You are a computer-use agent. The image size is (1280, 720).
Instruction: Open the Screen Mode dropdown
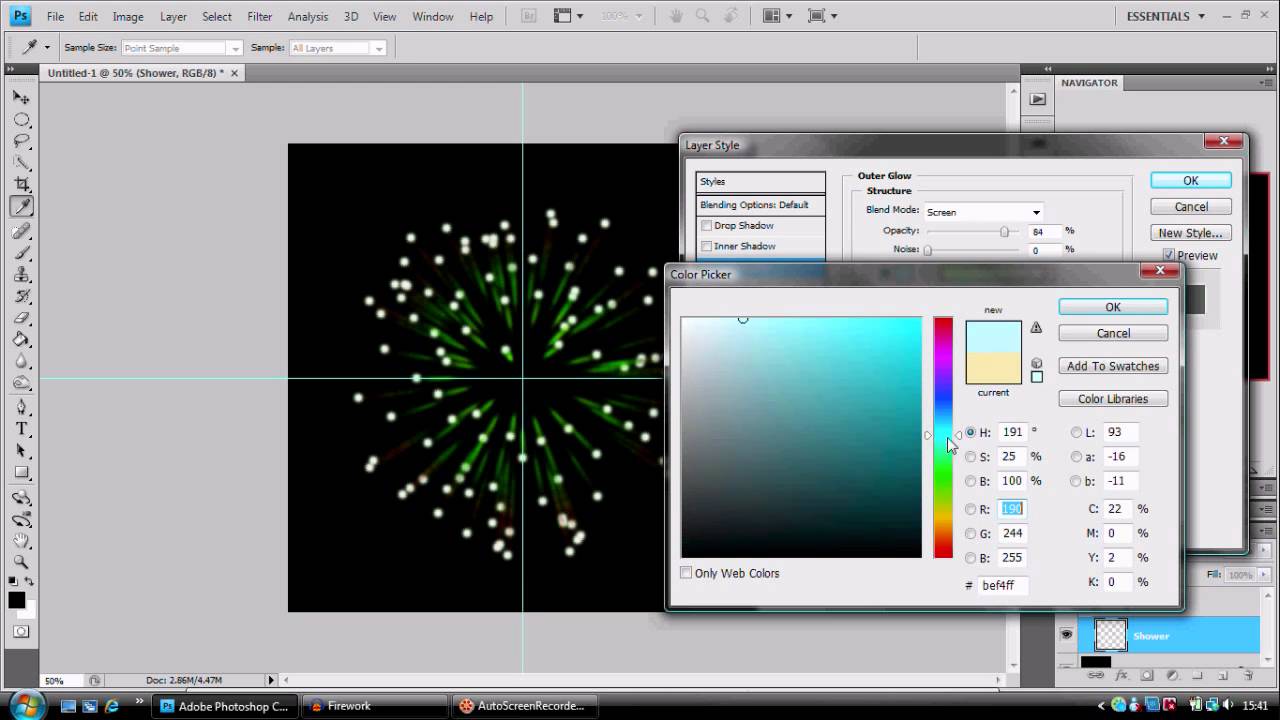pyautogui.click(x=822, y=16)
